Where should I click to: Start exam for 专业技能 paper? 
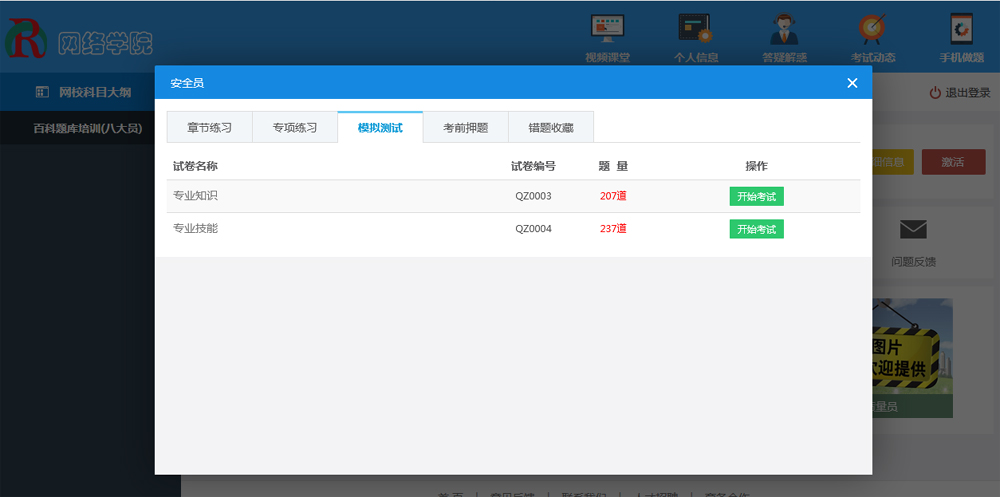[756, 229]
